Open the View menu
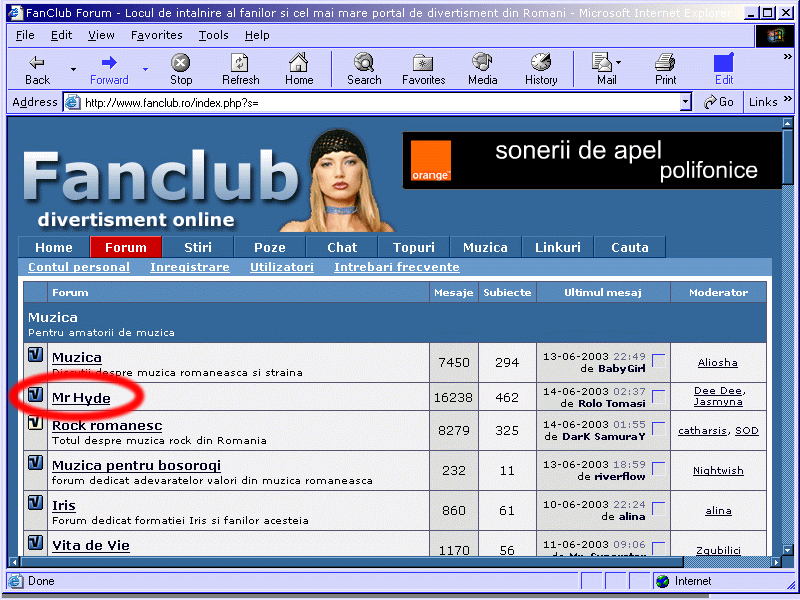 101,35
